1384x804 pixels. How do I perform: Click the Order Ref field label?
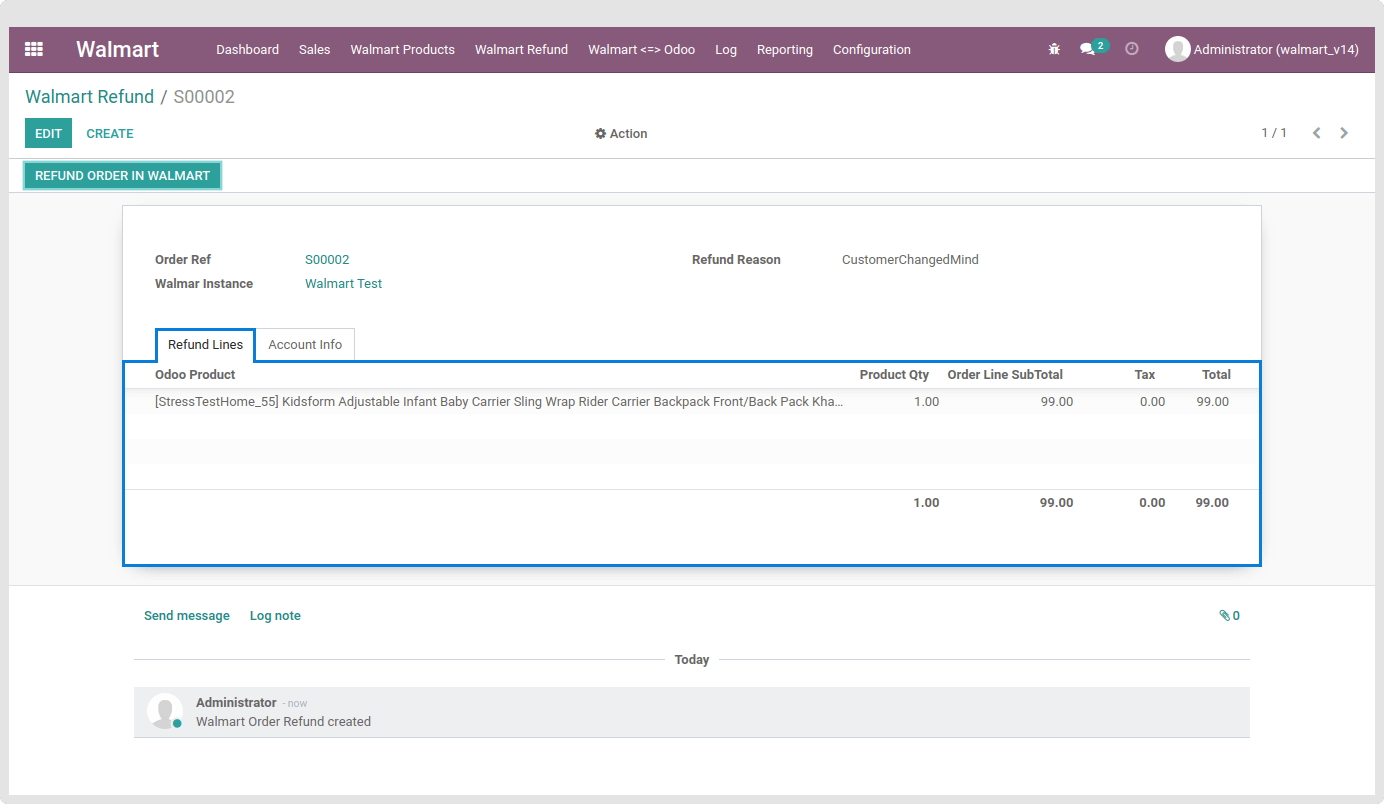(x=183, y=260)
